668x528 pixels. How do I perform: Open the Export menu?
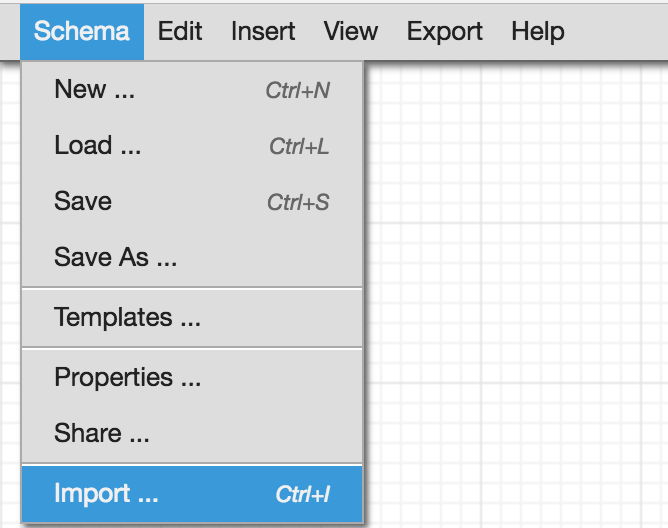(x=444, y=32)
